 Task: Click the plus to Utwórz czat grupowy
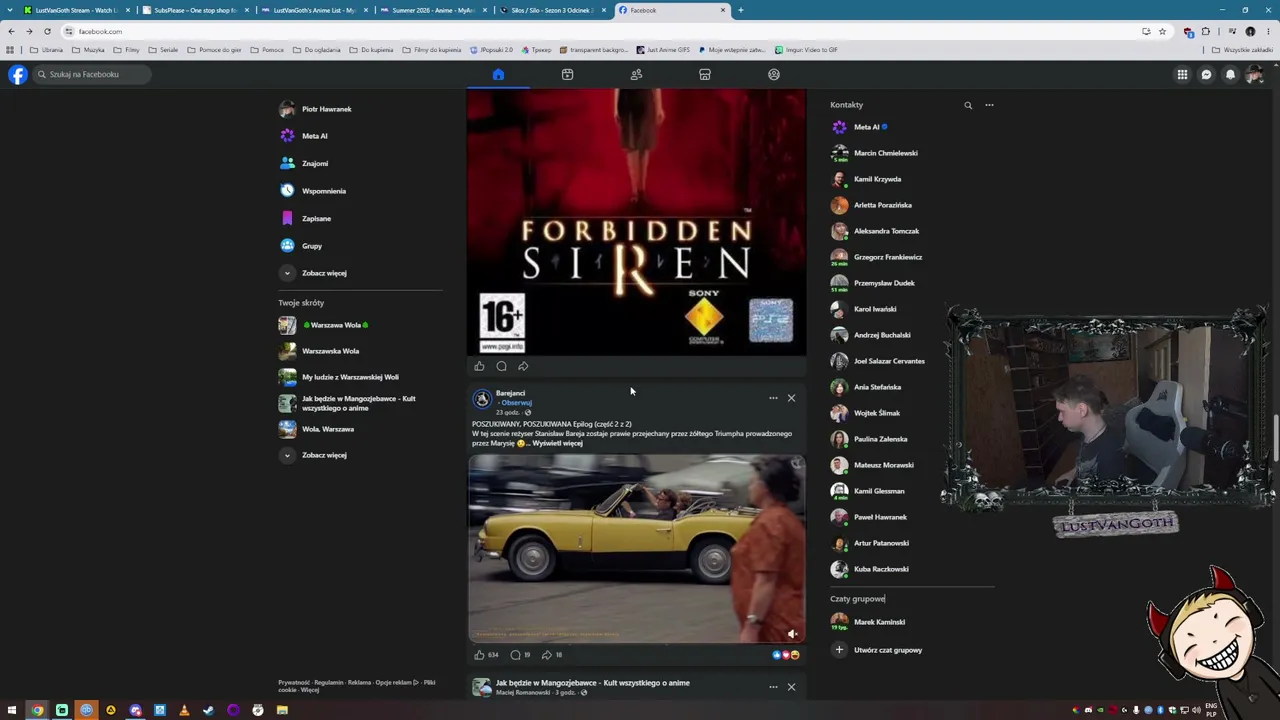click(839, 650)
